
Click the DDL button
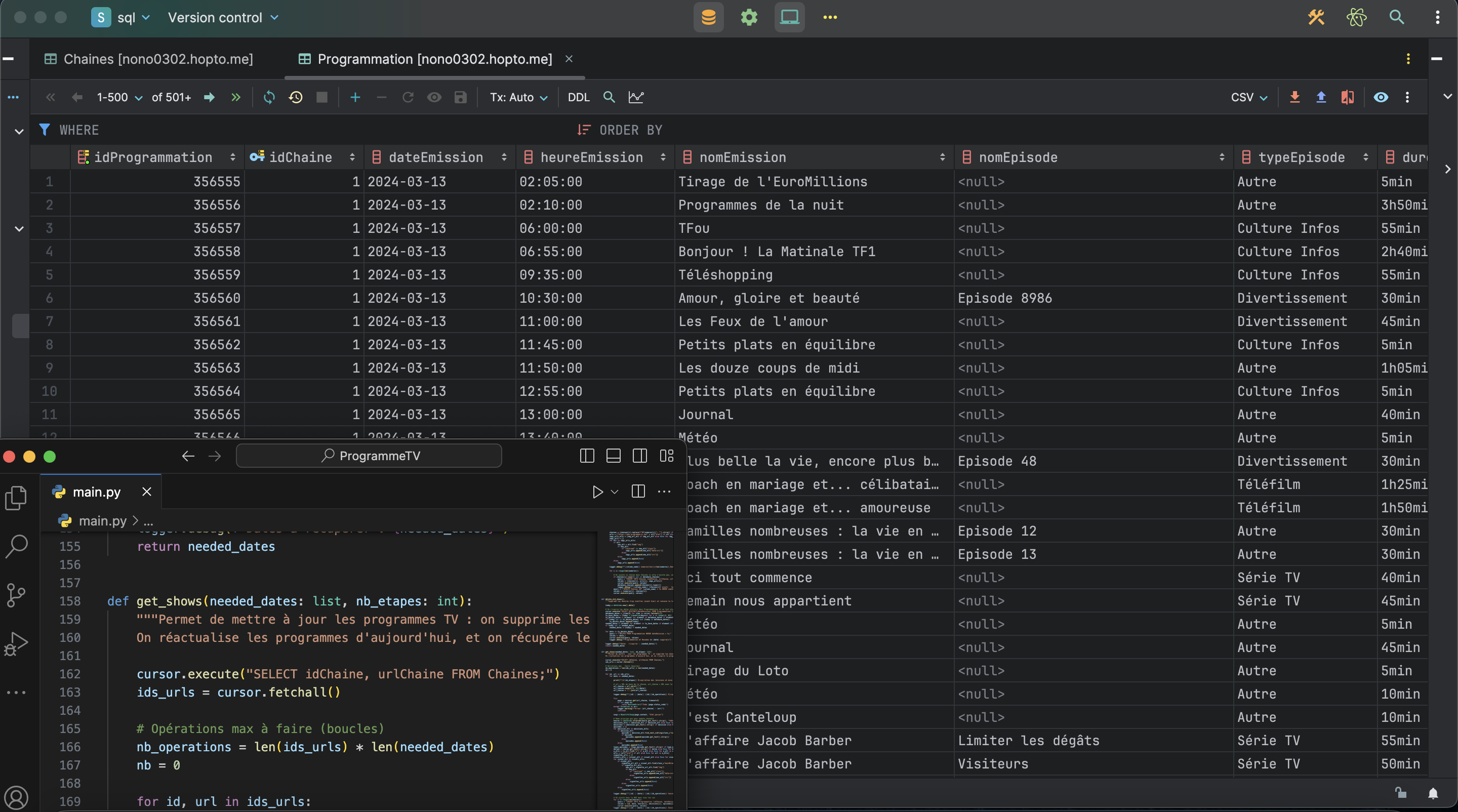579,97
